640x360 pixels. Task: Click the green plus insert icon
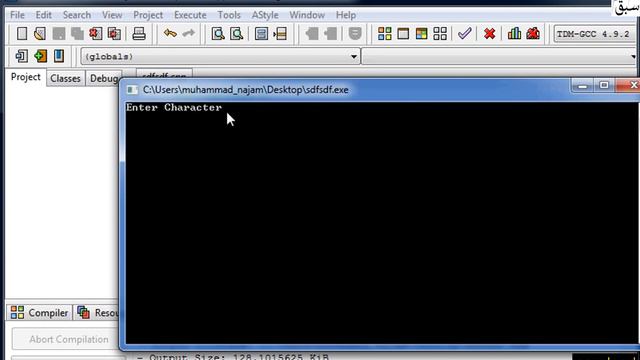[x=40, y=56]
